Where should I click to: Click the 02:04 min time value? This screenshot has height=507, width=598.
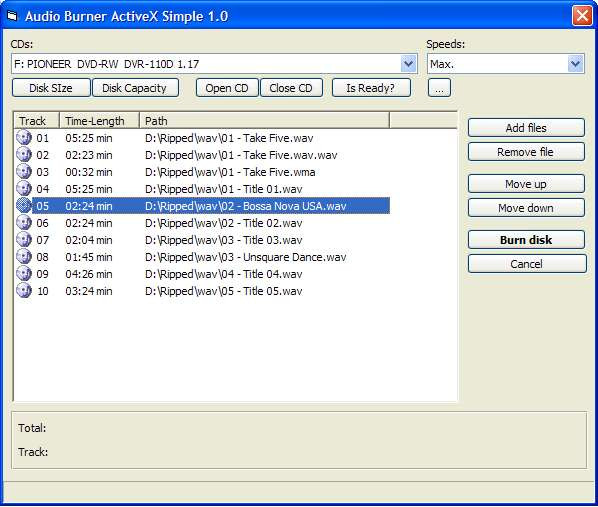(88, 240)
